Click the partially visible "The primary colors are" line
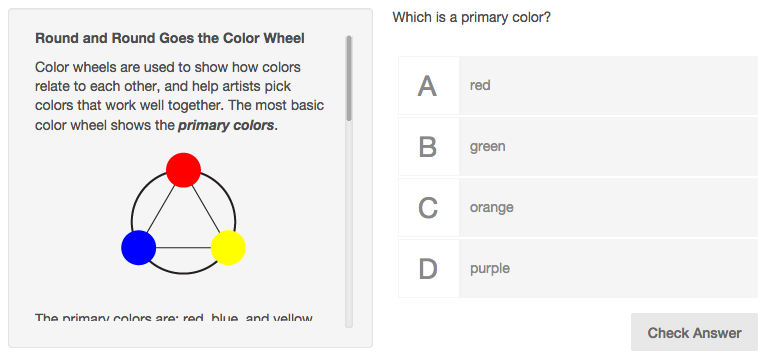 click(174, 317)
